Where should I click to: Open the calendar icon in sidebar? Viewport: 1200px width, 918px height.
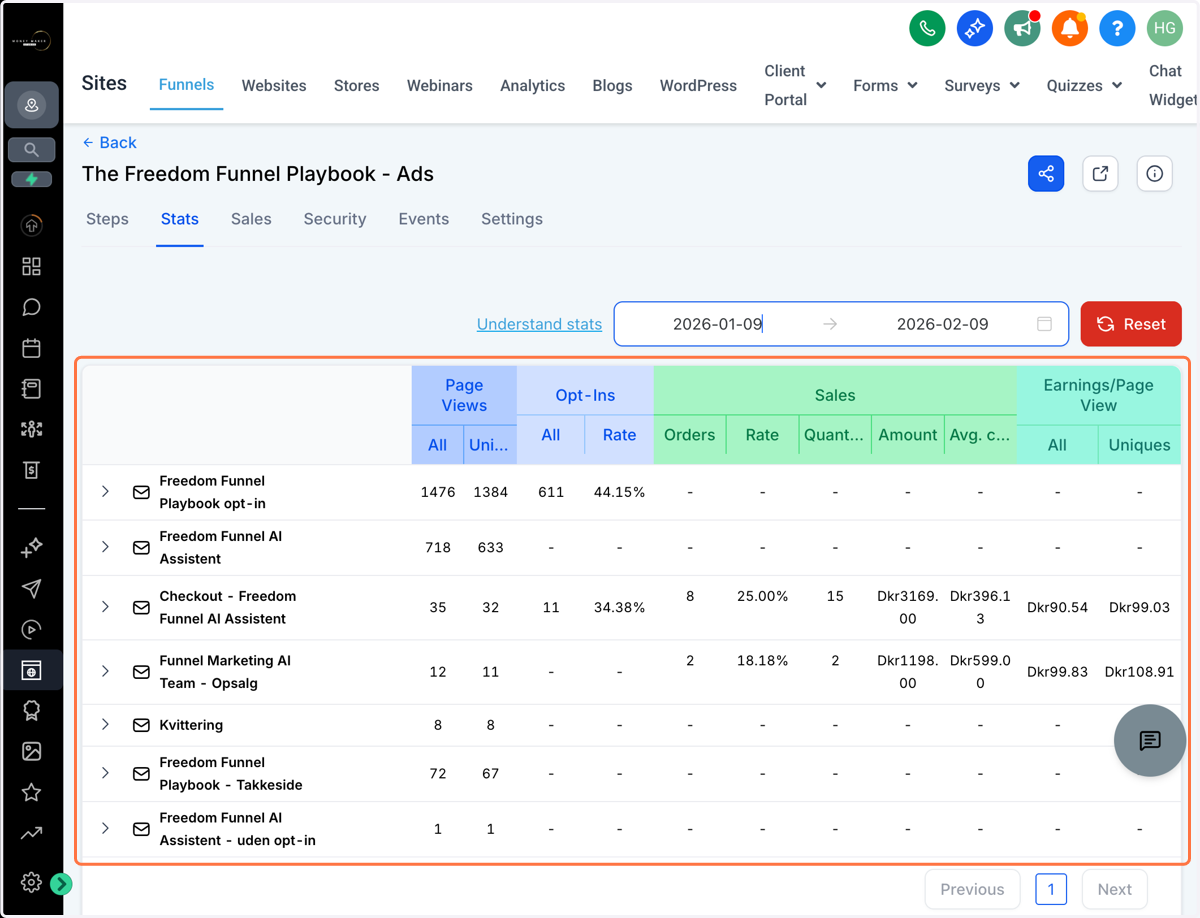tap(31, 348)
